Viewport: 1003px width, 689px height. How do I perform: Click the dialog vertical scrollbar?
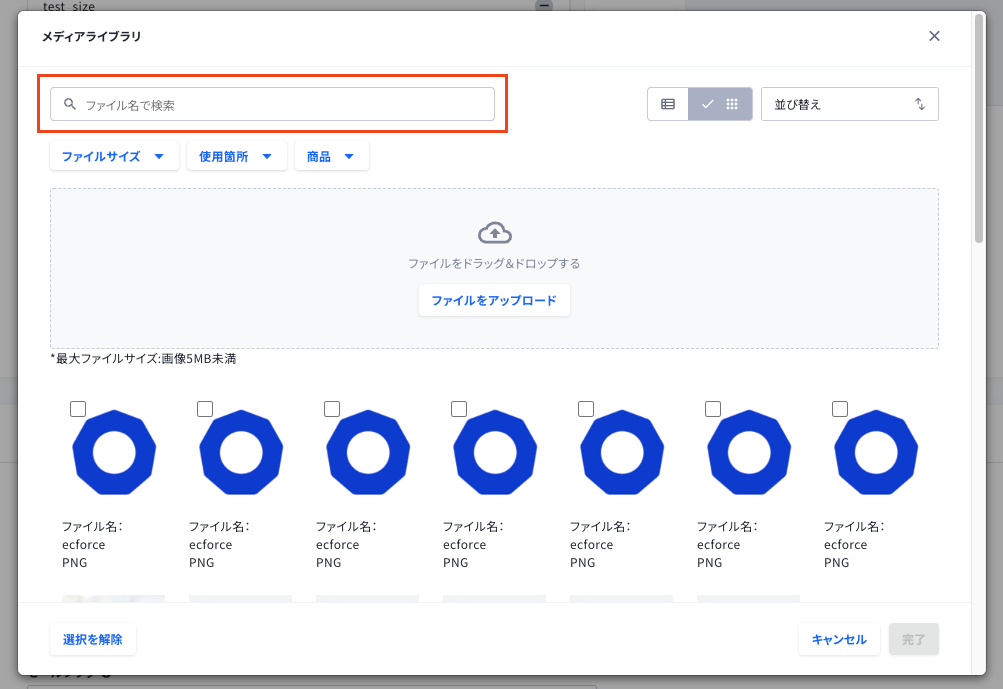(979, 128)
